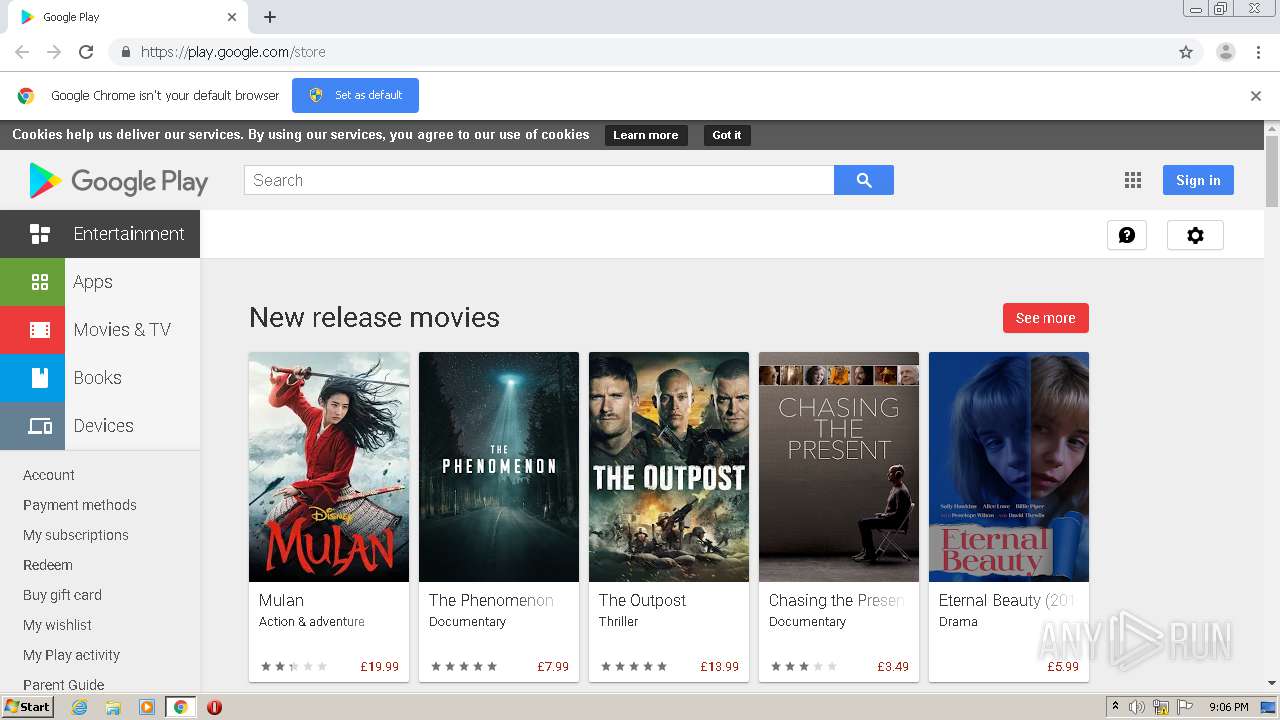Viewport: 1280px width, 720px height.
Task: Click Chasing the Present £3.49 price
Action: 893,667
